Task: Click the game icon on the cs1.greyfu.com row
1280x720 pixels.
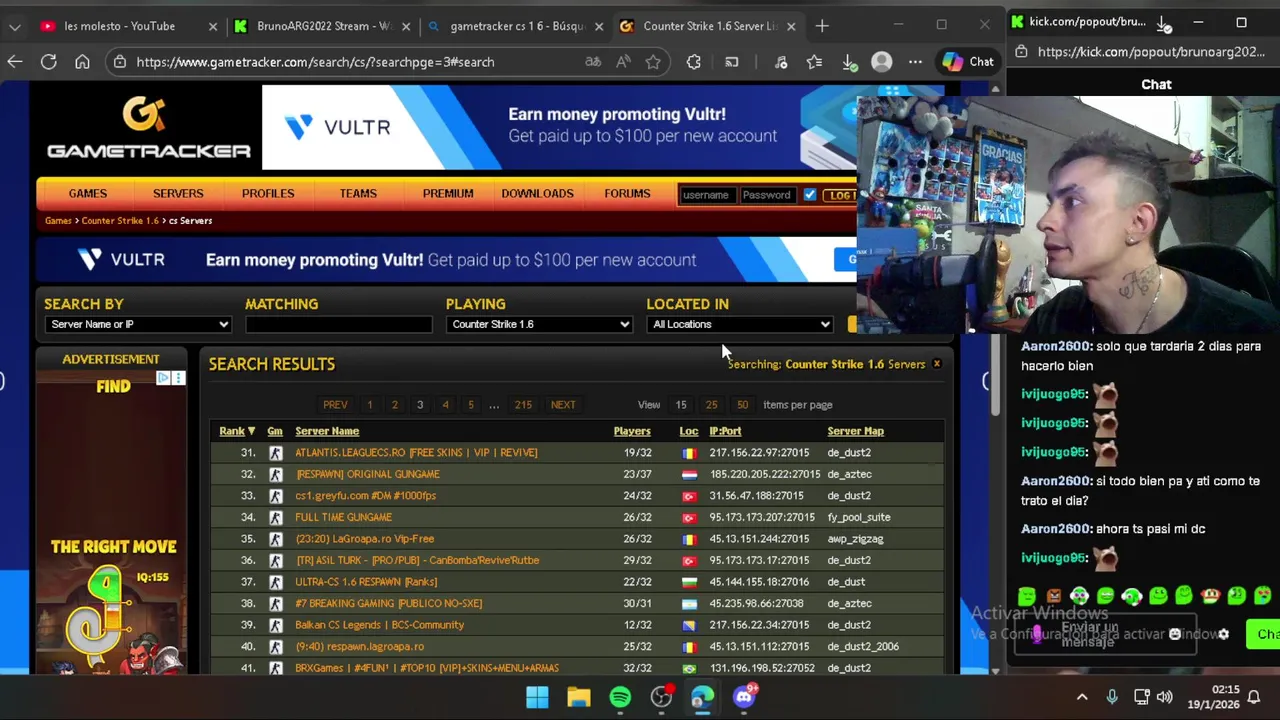Action: pos(276,496)
